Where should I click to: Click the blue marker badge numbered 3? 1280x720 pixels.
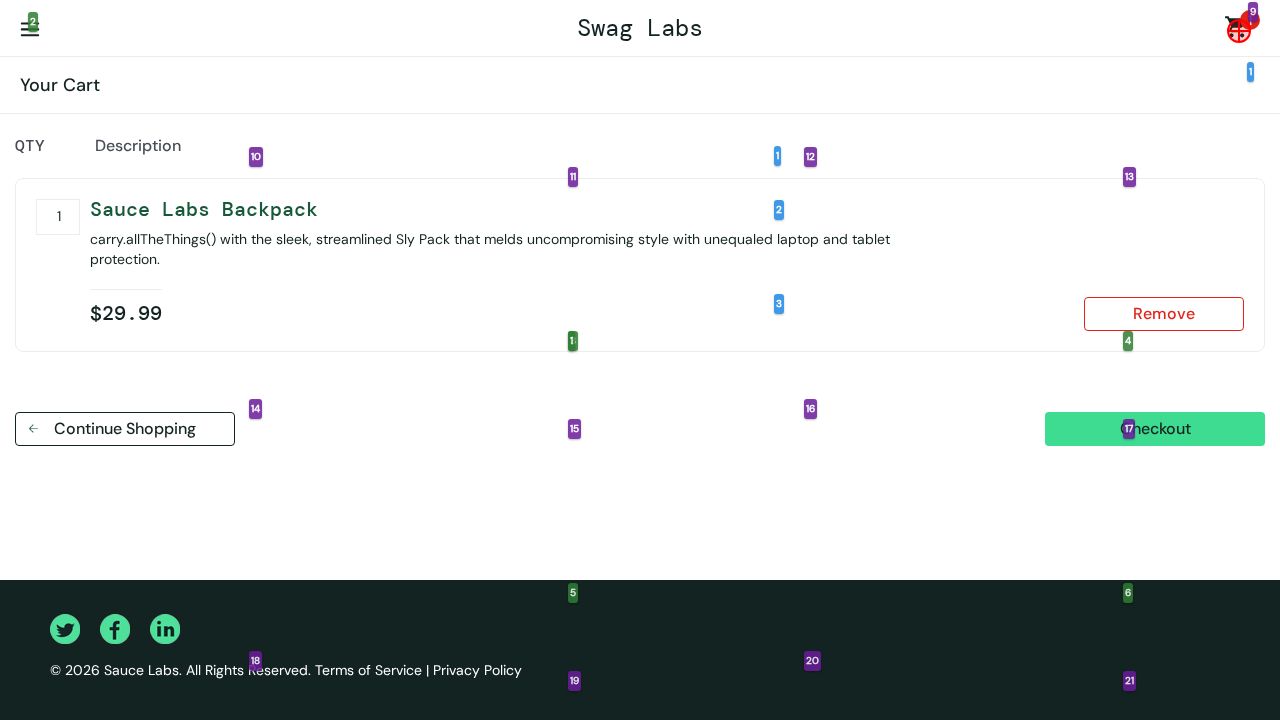click(x=779, y=304)
